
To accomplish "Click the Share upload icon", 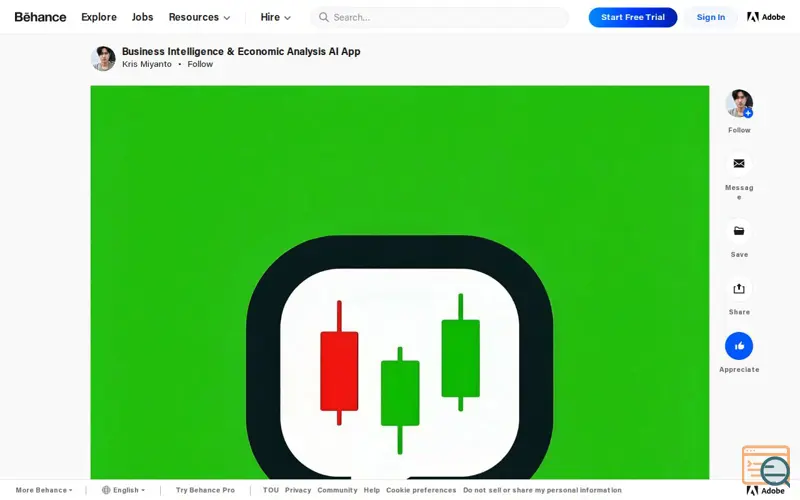I will pos(739,289).
